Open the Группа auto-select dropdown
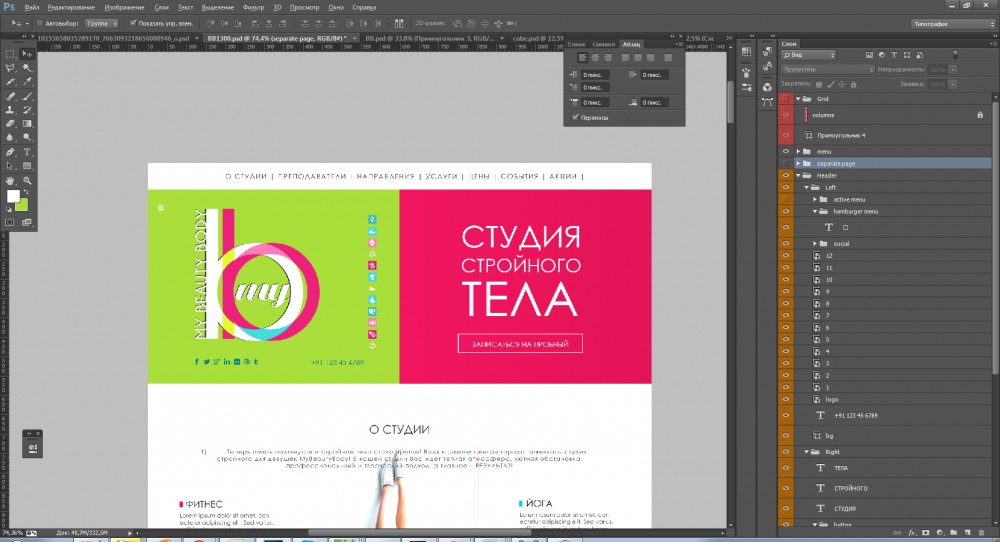This screenshot has height=542, width=1000. pyautogui.click(x=101, y=23)
